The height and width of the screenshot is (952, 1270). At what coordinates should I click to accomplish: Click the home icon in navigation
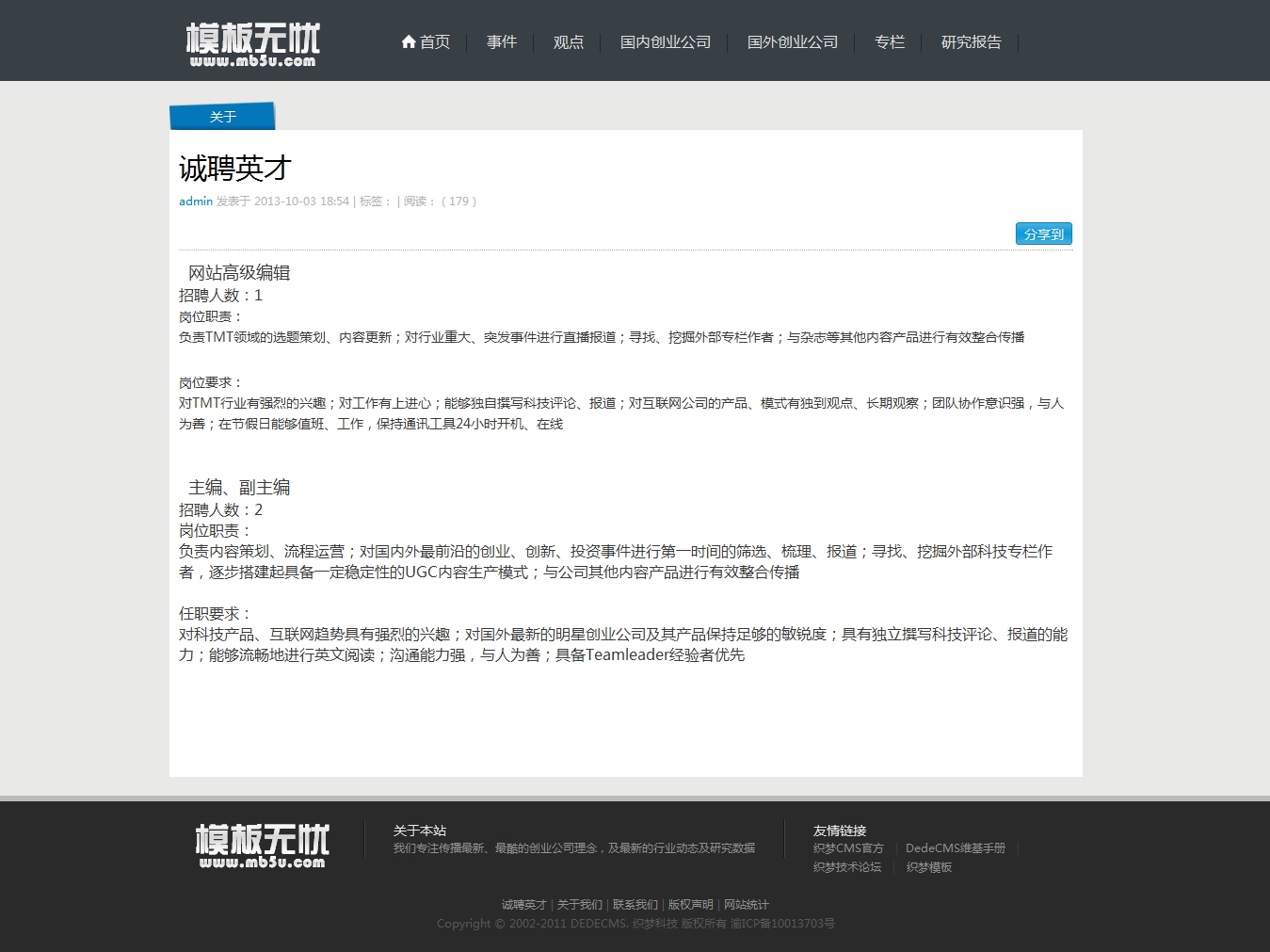409,41
